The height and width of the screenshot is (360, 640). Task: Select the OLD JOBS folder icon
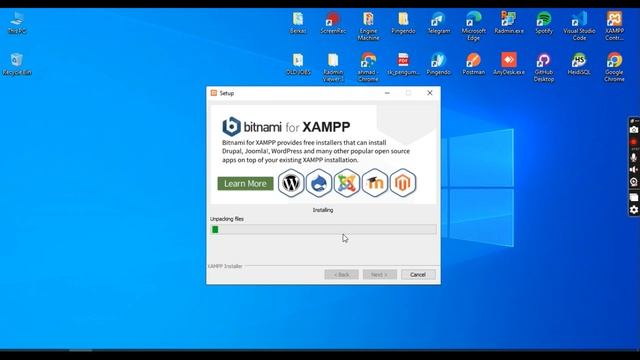coord(298,64)
